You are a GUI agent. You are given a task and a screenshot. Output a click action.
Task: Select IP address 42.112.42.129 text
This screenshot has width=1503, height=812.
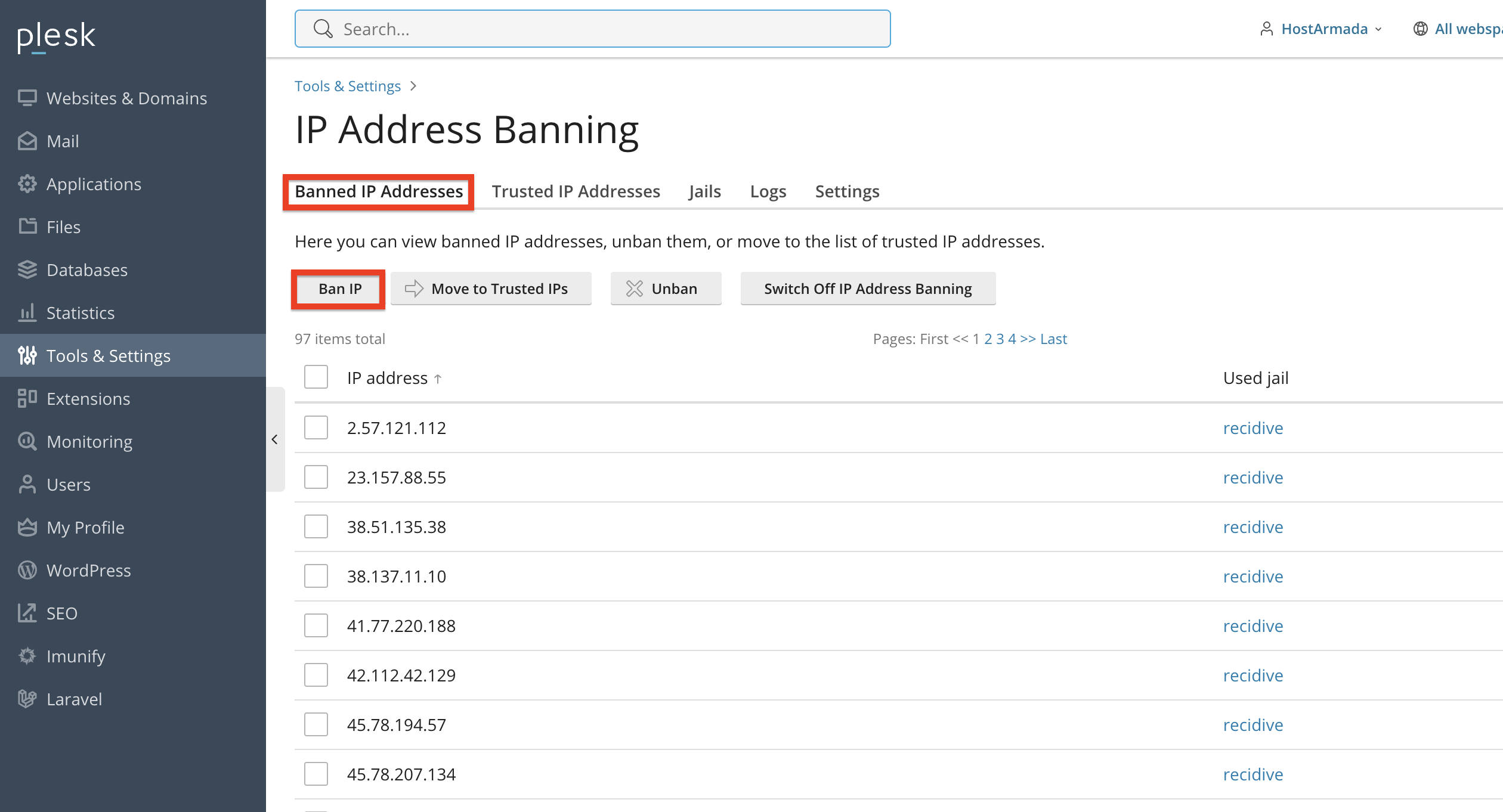point(401,675)
